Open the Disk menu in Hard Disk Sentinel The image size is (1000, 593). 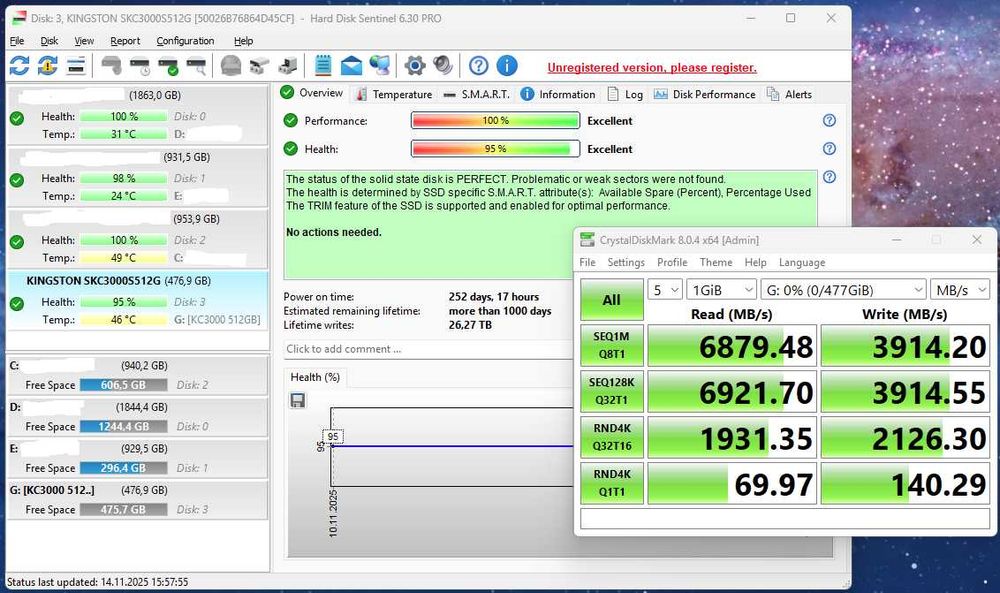click(49, 41)
